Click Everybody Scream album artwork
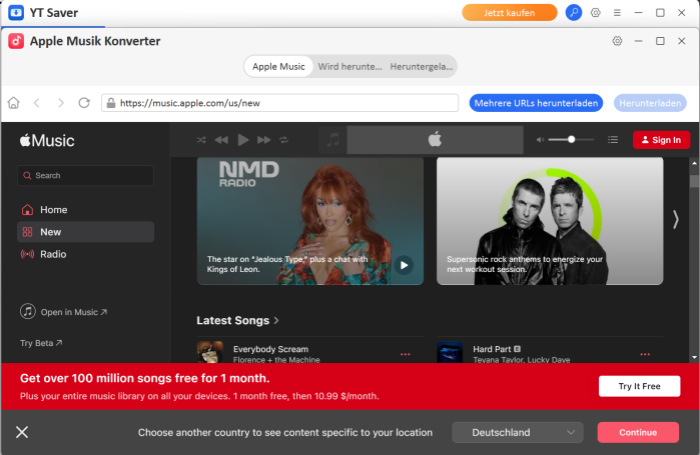Screen dimensions: 700x455 [210, 352]
